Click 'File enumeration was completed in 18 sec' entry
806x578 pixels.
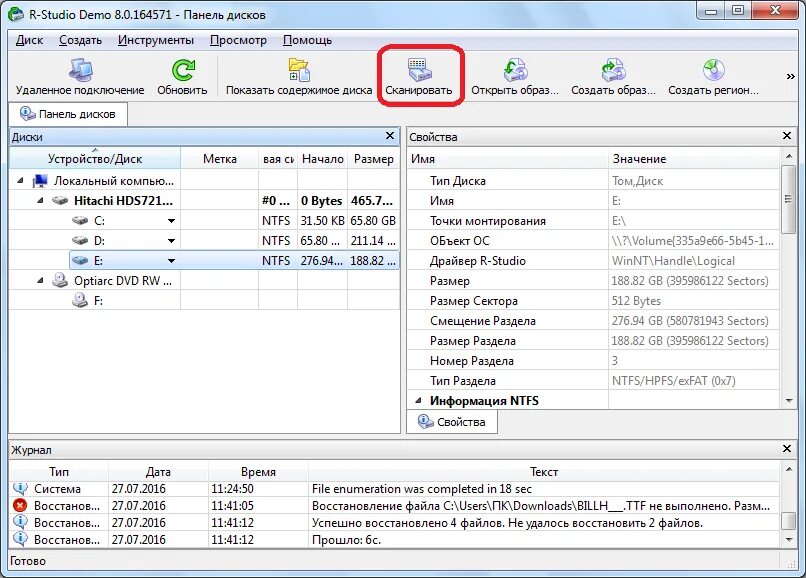(422, 489)
